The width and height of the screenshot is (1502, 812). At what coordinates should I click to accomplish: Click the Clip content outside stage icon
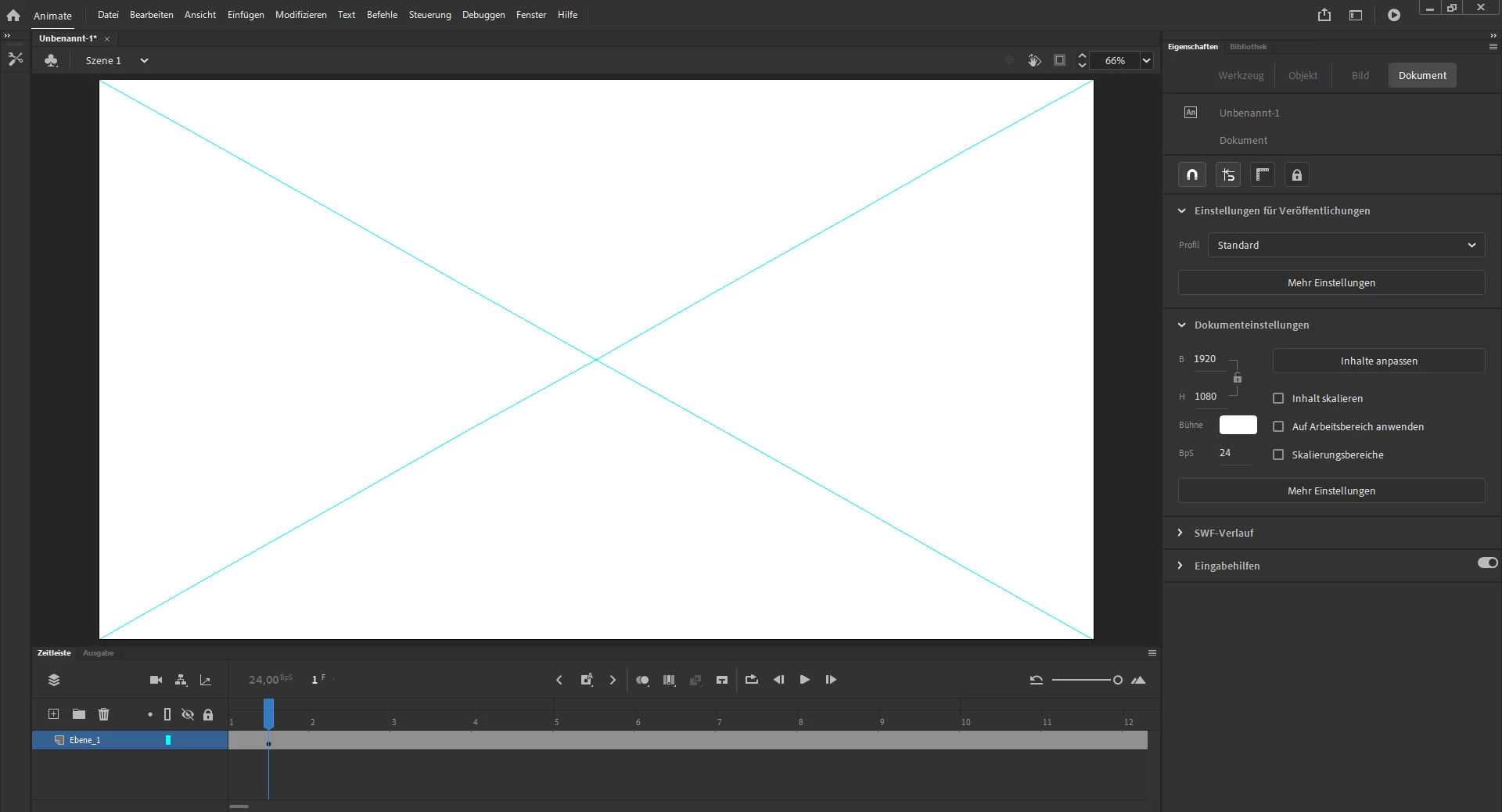[1059, 60]
